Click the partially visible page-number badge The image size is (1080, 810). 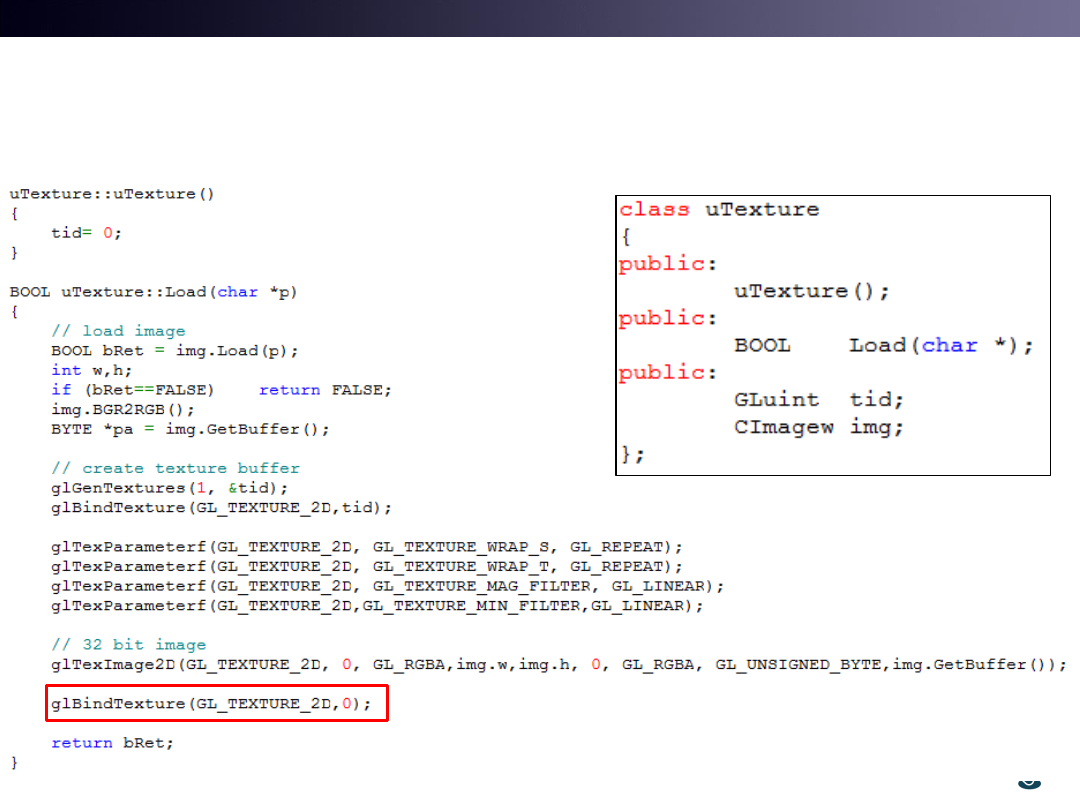[x=1028, y=782]
